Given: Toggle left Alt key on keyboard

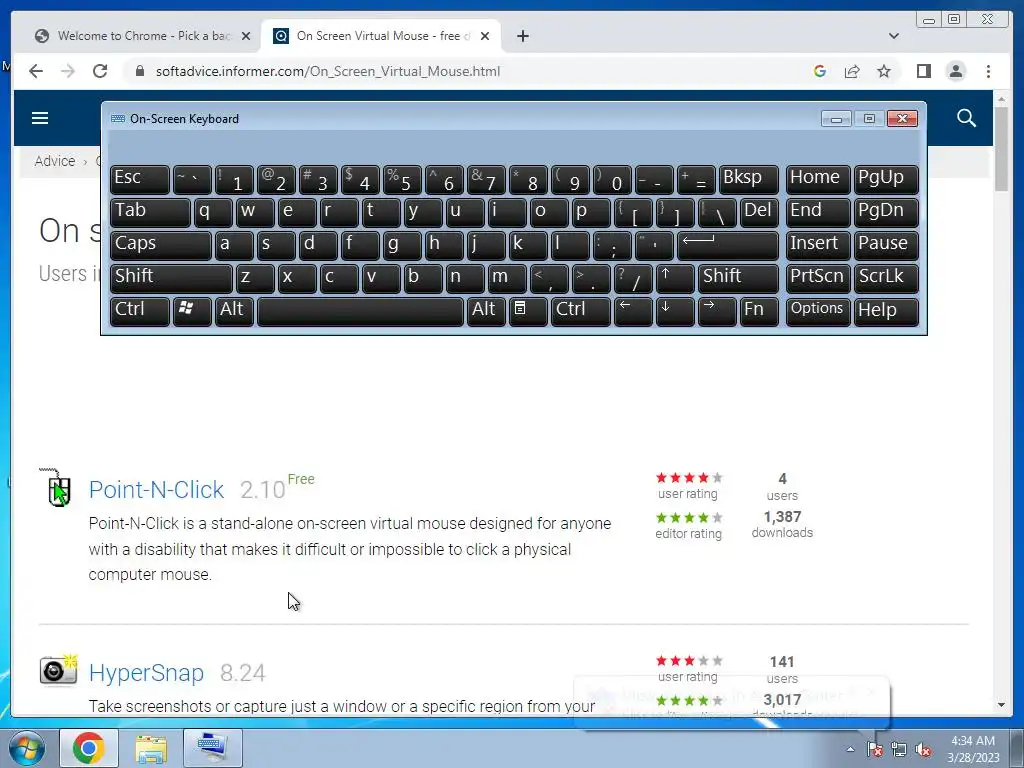Looking at the screenshot, I should [234, 310].
